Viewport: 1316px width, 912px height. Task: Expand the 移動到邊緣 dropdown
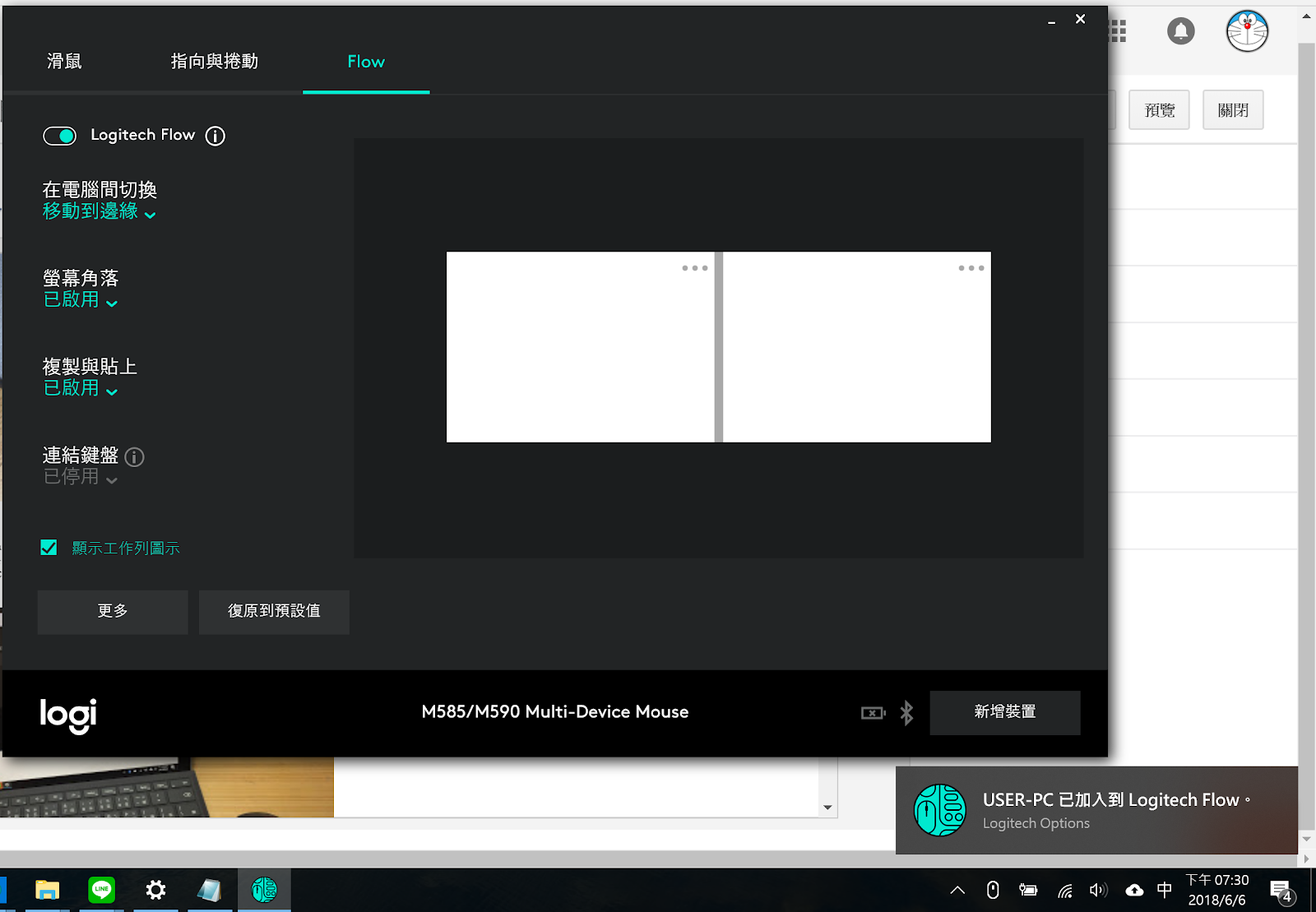99,212
